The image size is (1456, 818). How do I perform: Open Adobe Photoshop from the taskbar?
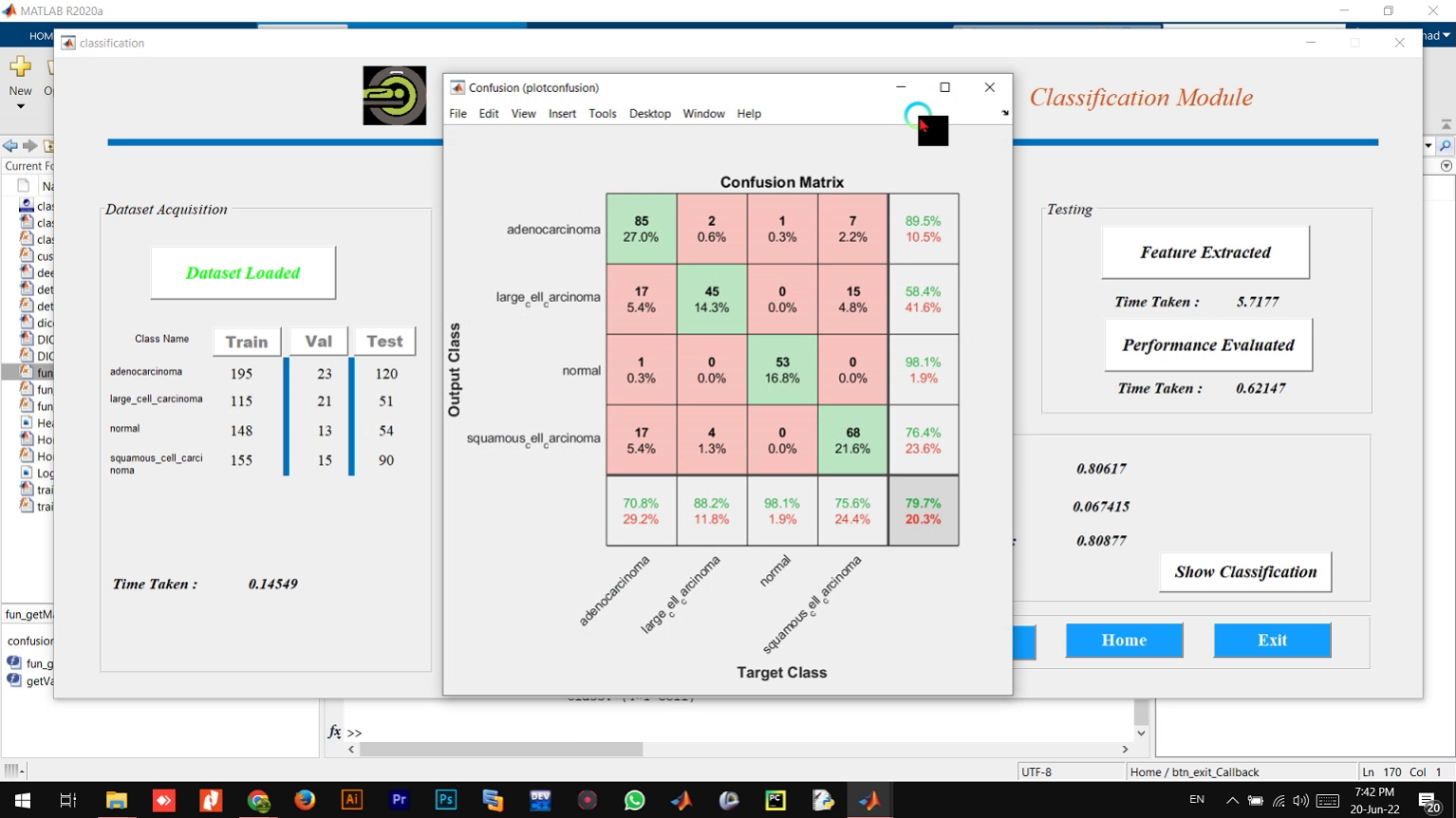[445, 800]
